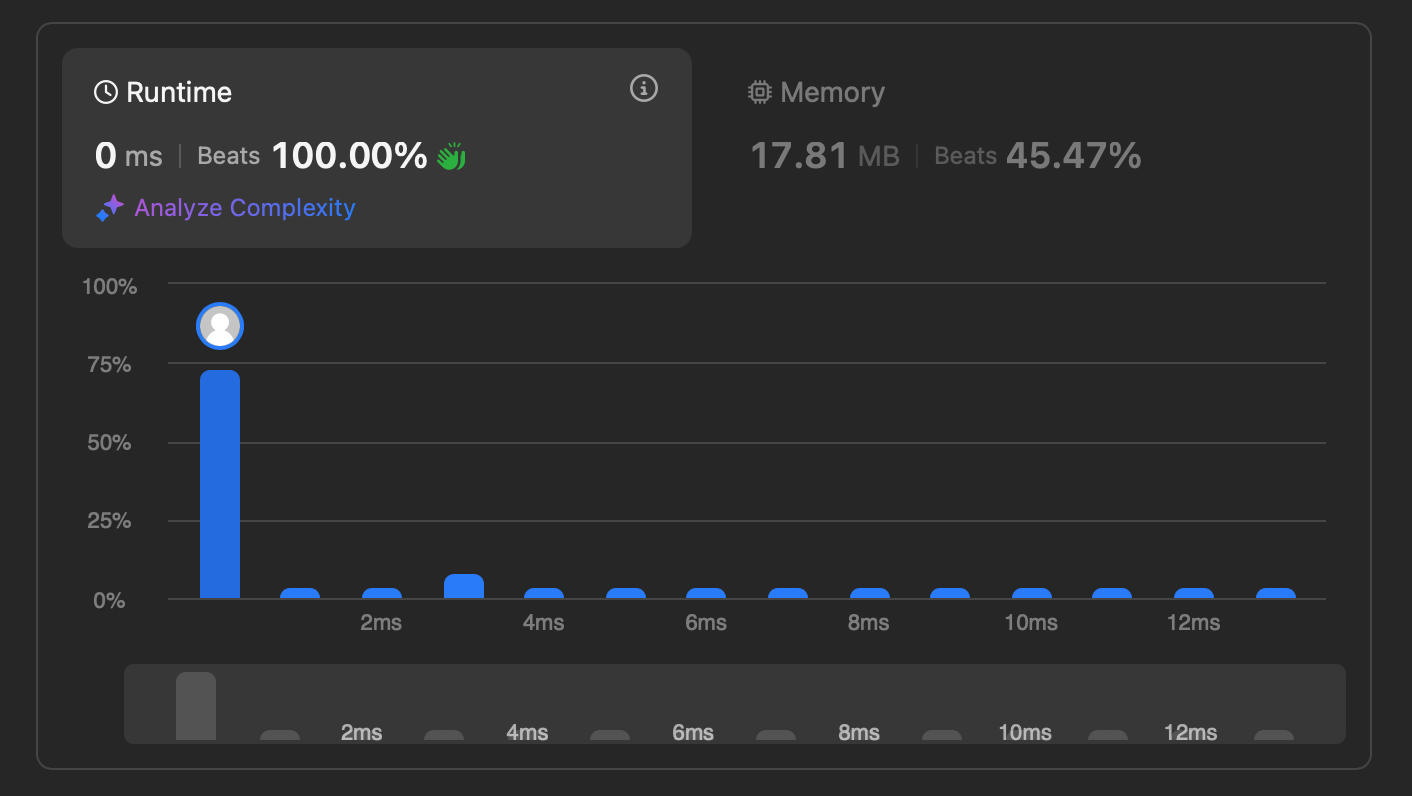
Task: Click the "10ms" label on the main chart axis
Action: coord(1031,623)
